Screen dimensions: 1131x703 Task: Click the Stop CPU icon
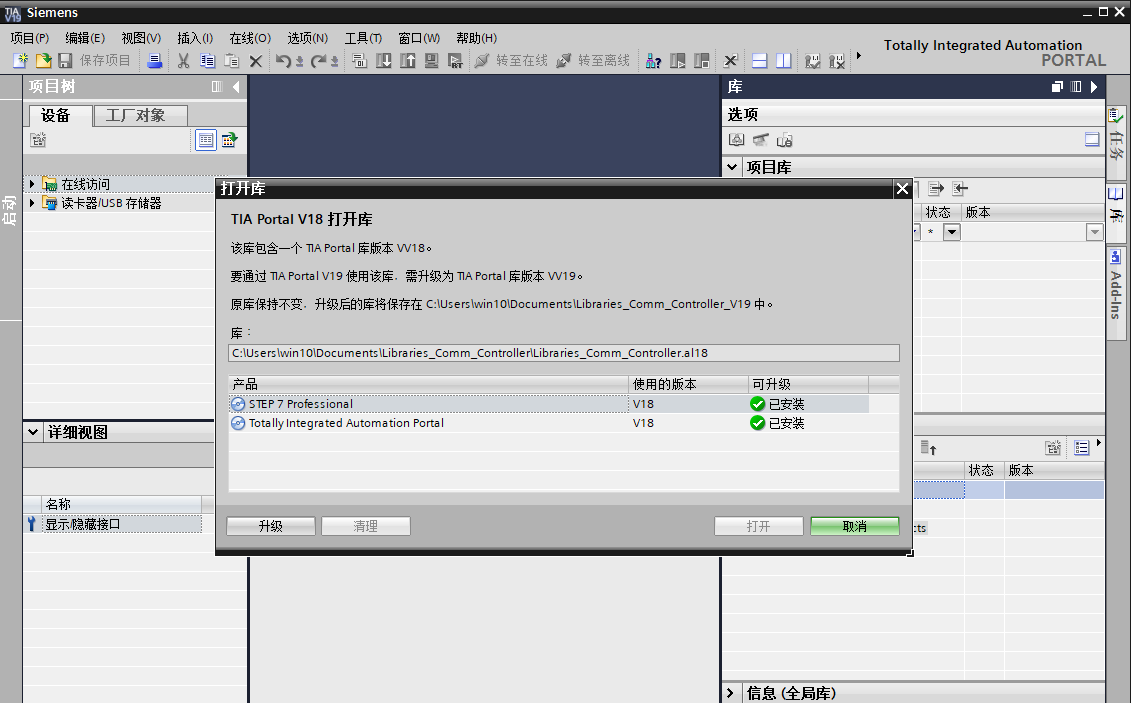click(701, 61)
